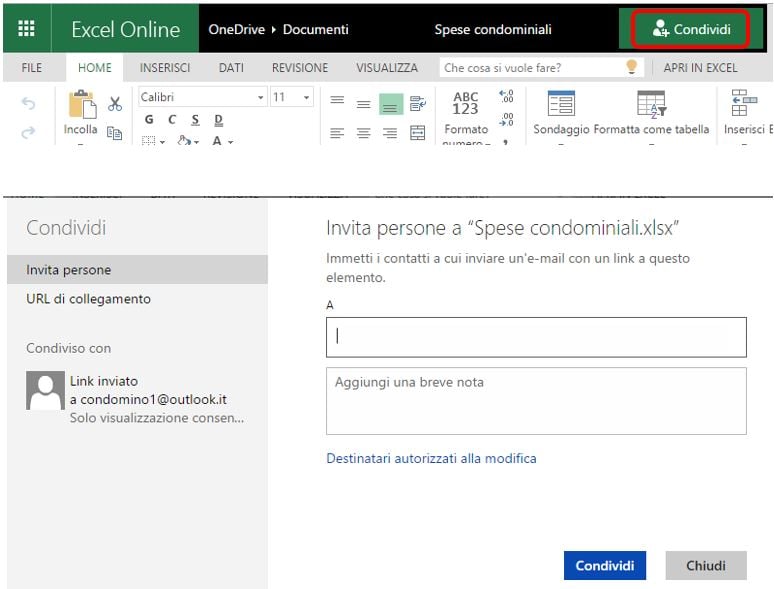Apply bold with the G button
The width and height of the screenshot is (774, 589).
149,119
